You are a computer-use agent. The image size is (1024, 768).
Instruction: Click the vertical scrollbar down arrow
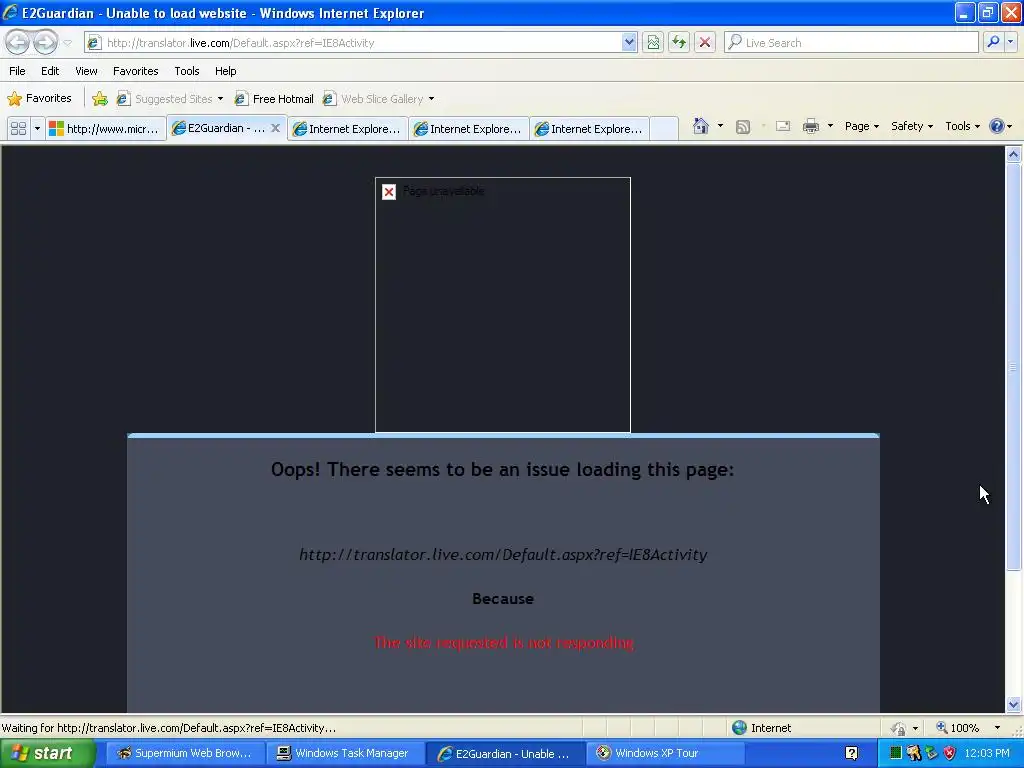(1014, 704)
